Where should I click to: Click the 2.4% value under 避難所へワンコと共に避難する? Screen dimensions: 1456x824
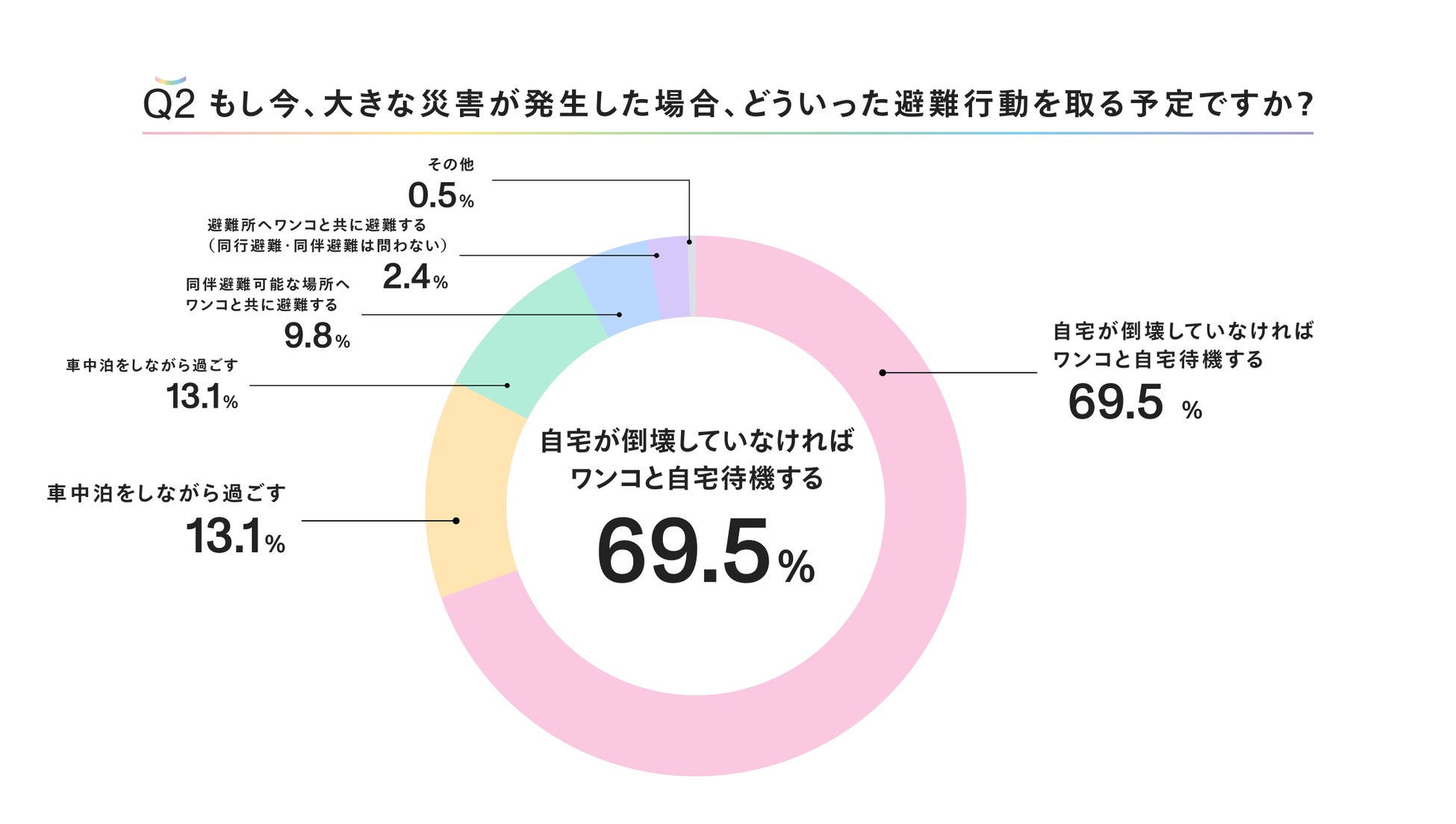pos(415,278)
